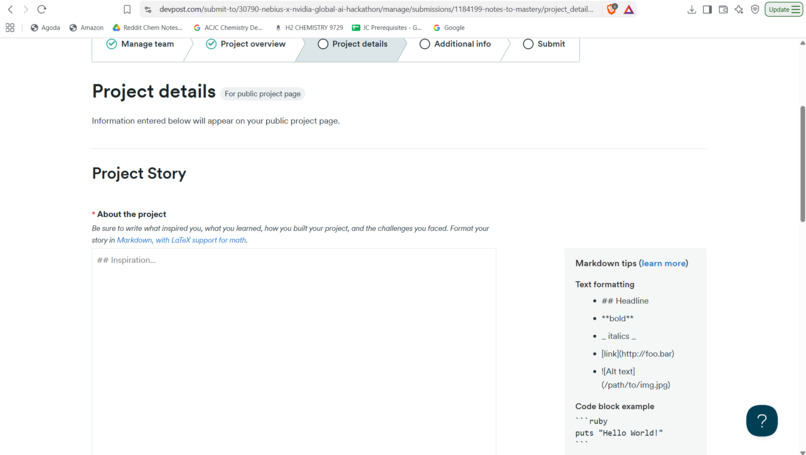Select the Project details step
The image size is (806, 455).
coord(353,44)
